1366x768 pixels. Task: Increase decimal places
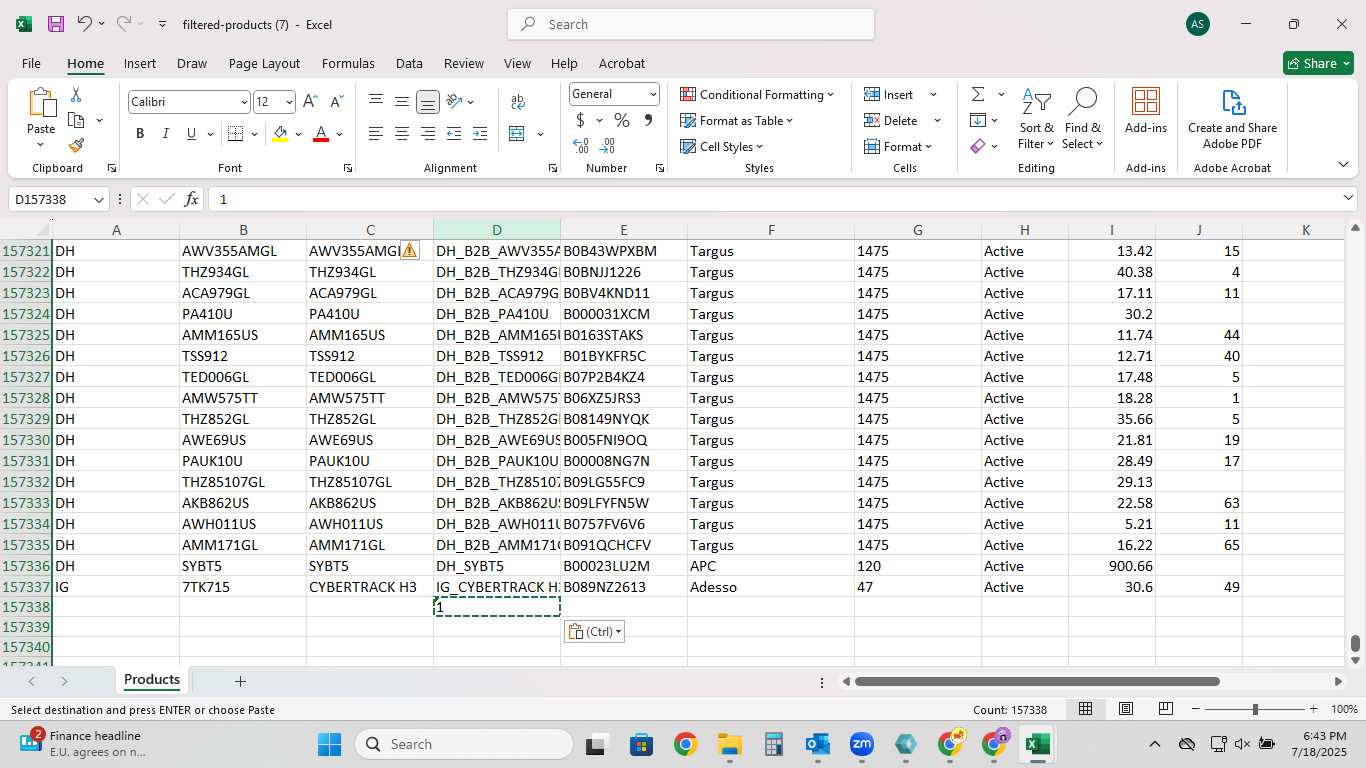581,146
